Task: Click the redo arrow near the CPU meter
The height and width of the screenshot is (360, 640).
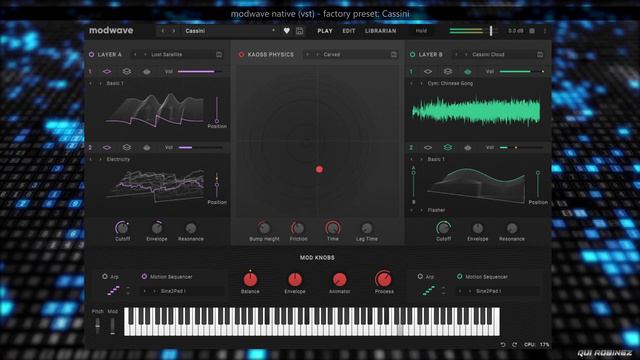Action: (x=514, y=344)
